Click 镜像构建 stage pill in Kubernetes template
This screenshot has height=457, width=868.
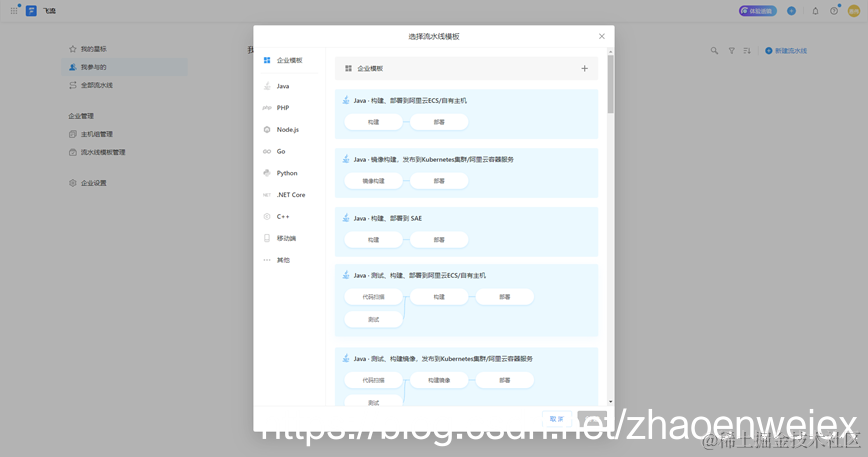tap(374, 181)
